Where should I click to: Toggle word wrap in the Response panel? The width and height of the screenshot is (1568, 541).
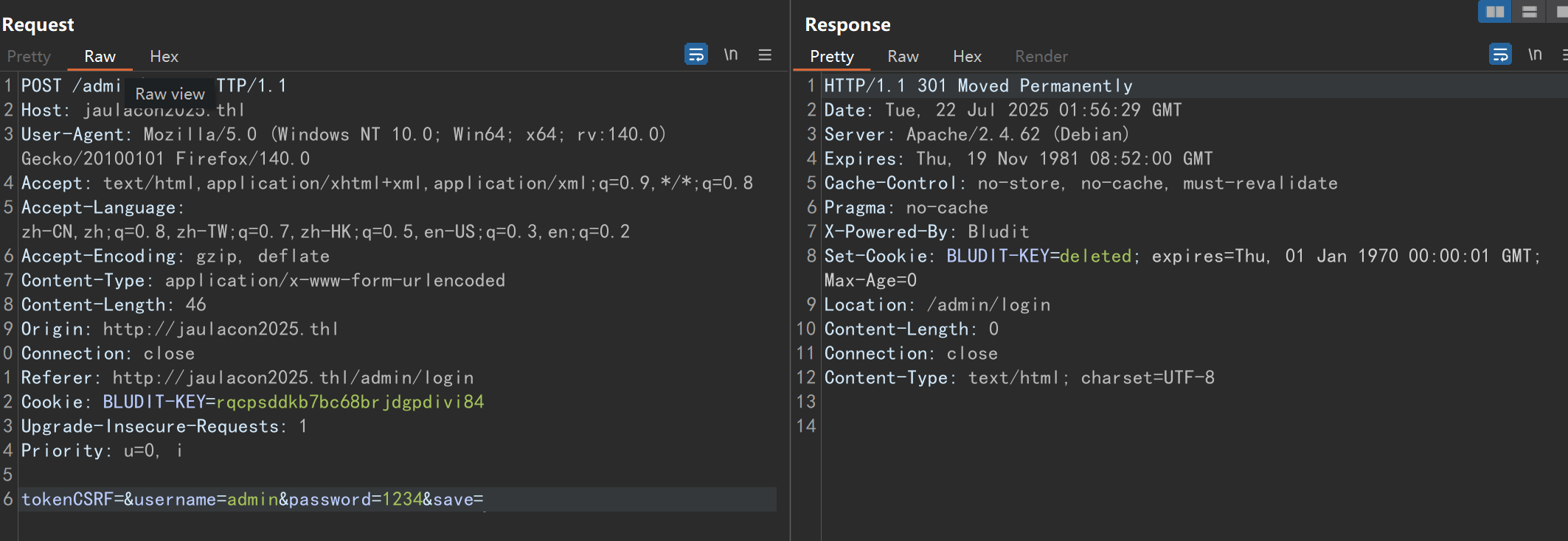(x=1499, y=55)
